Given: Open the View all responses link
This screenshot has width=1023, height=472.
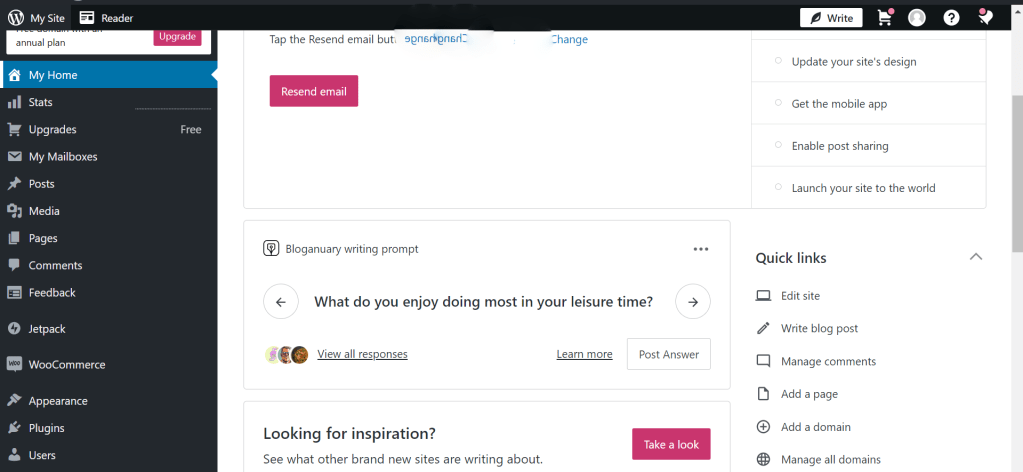Looking at the screenshot, I should (x=362, y=354).
